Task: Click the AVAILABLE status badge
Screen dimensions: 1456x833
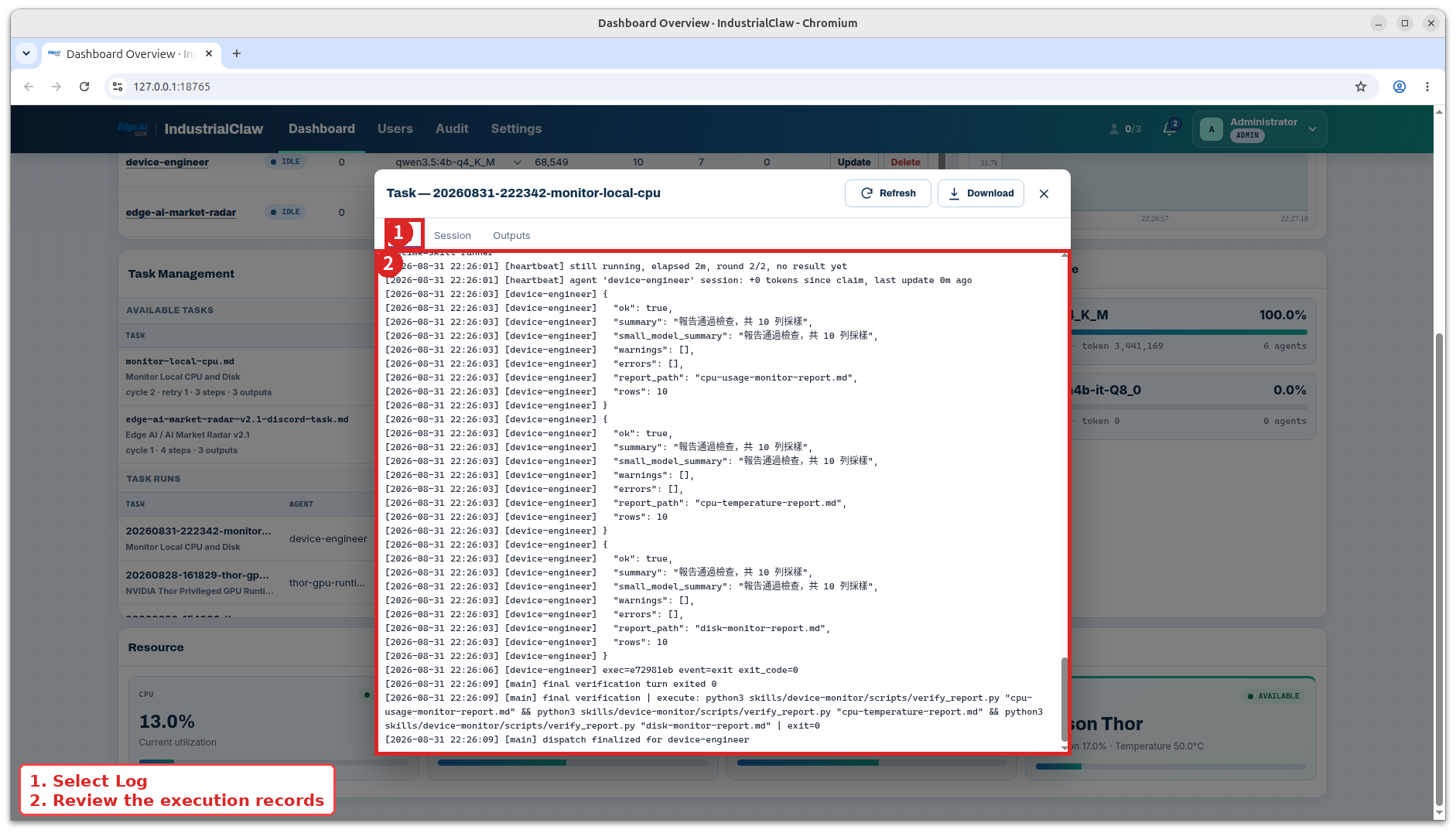Action: click(1273, 696)
